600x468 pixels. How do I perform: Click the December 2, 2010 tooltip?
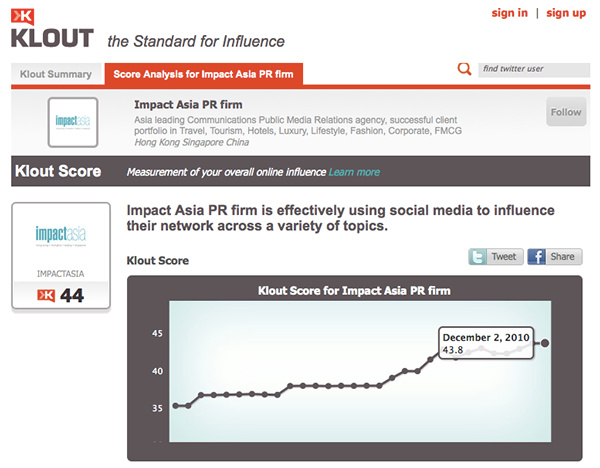[486, 343]
